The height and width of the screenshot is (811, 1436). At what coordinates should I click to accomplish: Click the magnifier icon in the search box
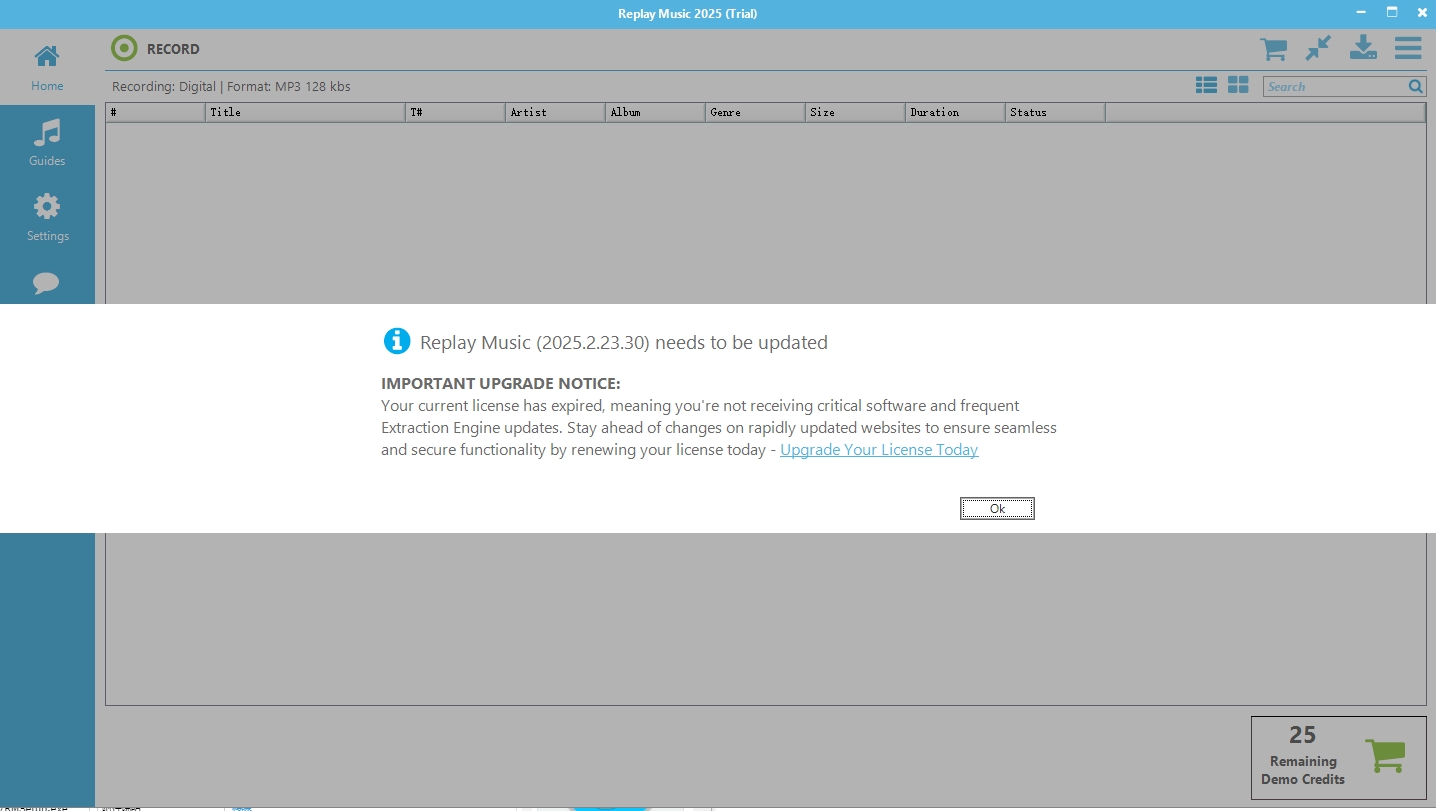click(x=1416, y=87)
